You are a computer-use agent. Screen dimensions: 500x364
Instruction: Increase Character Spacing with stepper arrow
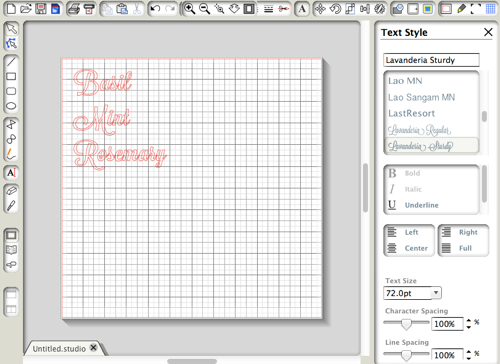point(469,320)
